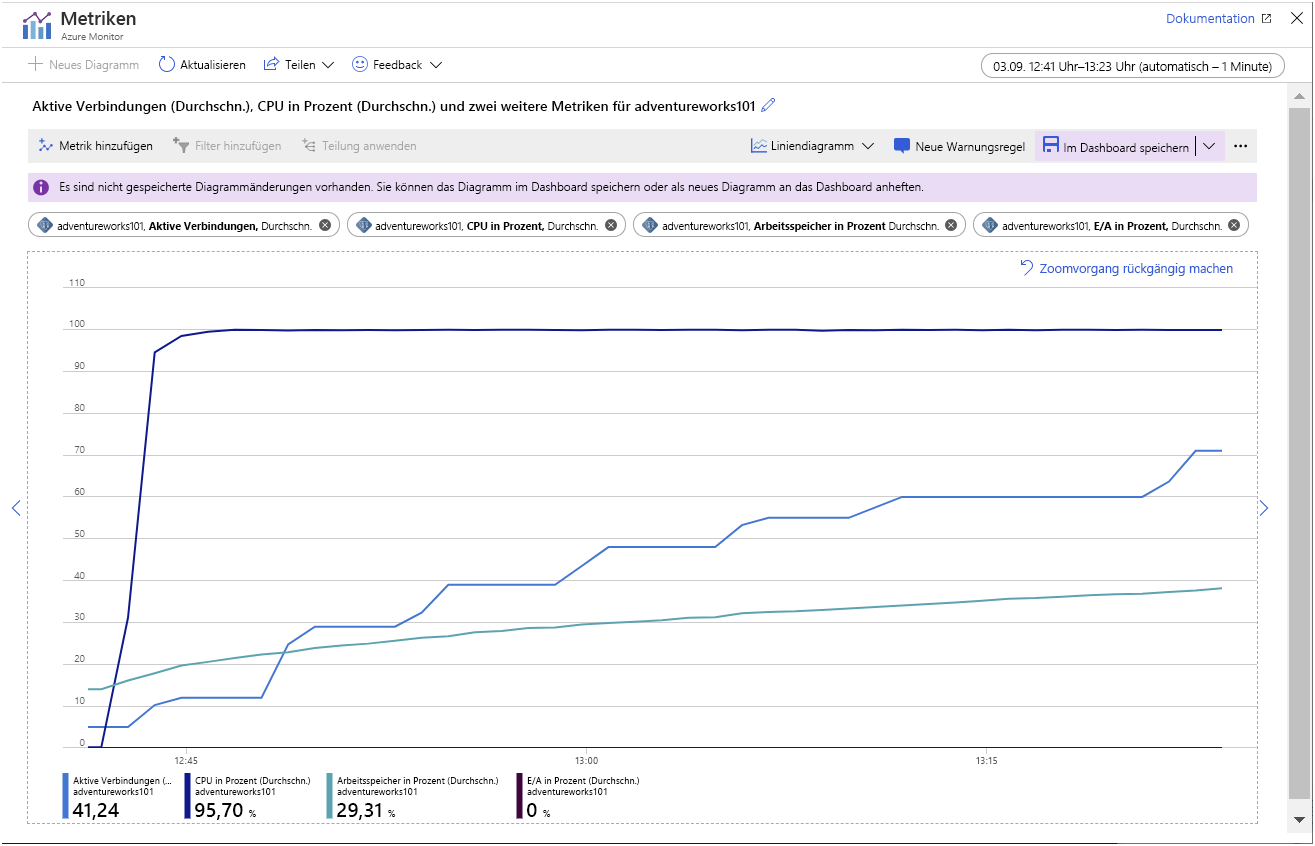Click Filter hinzufügen
Screen dimensions: 1315x846
coord(227,146)
